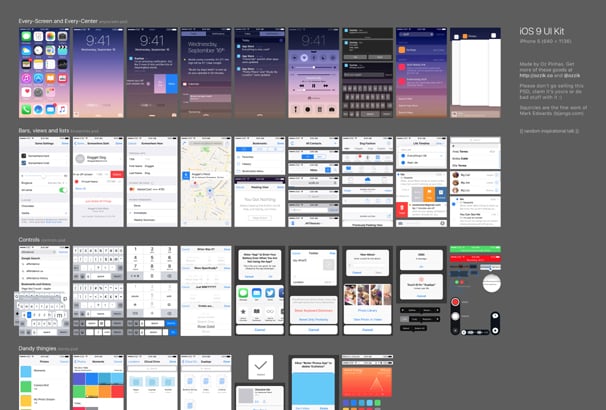The width and height of the screenshot is (606, 410).
Task: Open the Stocks app icon
Action: point(62,64)
